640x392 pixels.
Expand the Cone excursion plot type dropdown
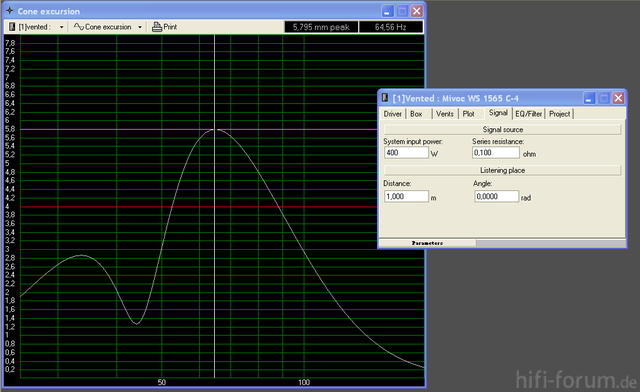pos(140,27)
